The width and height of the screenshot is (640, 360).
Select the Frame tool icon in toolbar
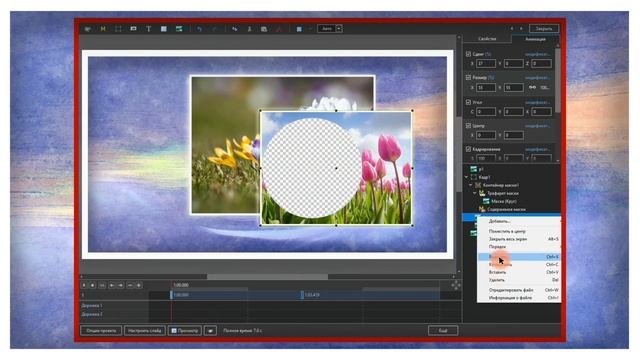pyautogui.click(x=118, y=29)
